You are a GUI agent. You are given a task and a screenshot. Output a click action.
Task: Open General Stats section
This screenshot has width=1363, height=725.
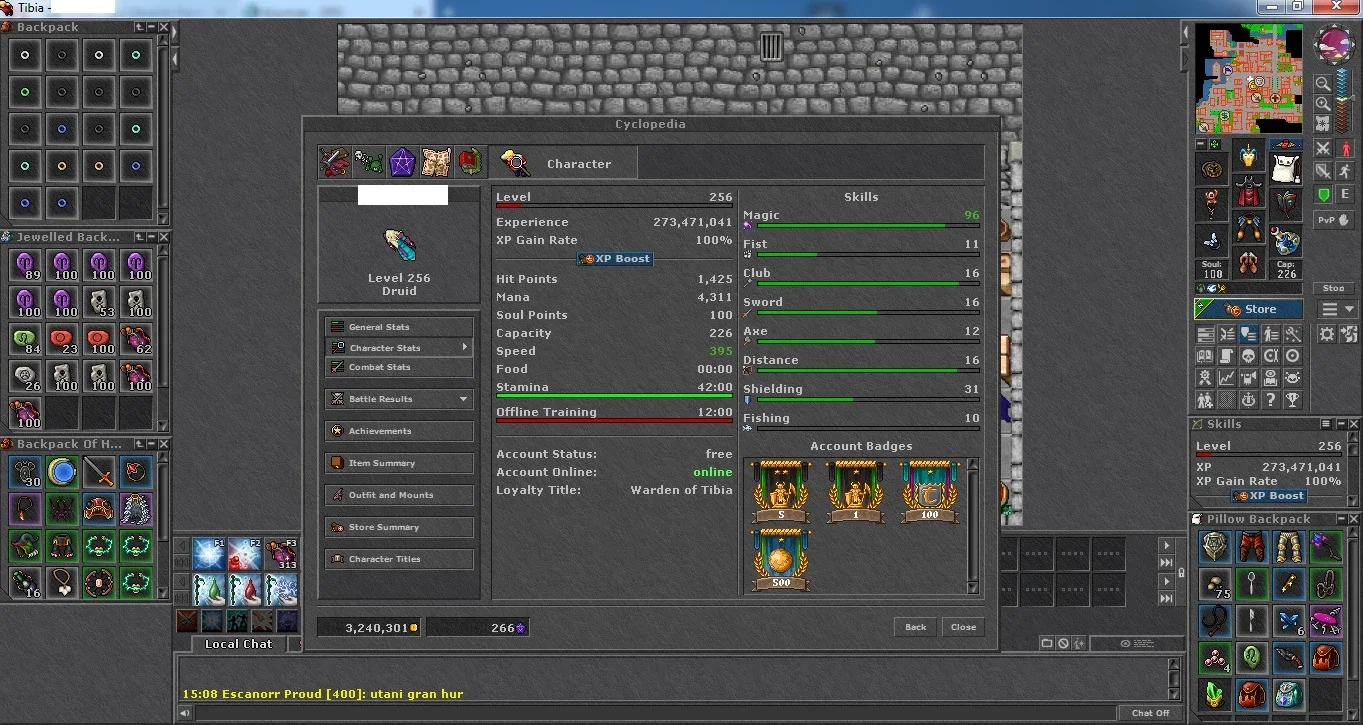(399, 327)
